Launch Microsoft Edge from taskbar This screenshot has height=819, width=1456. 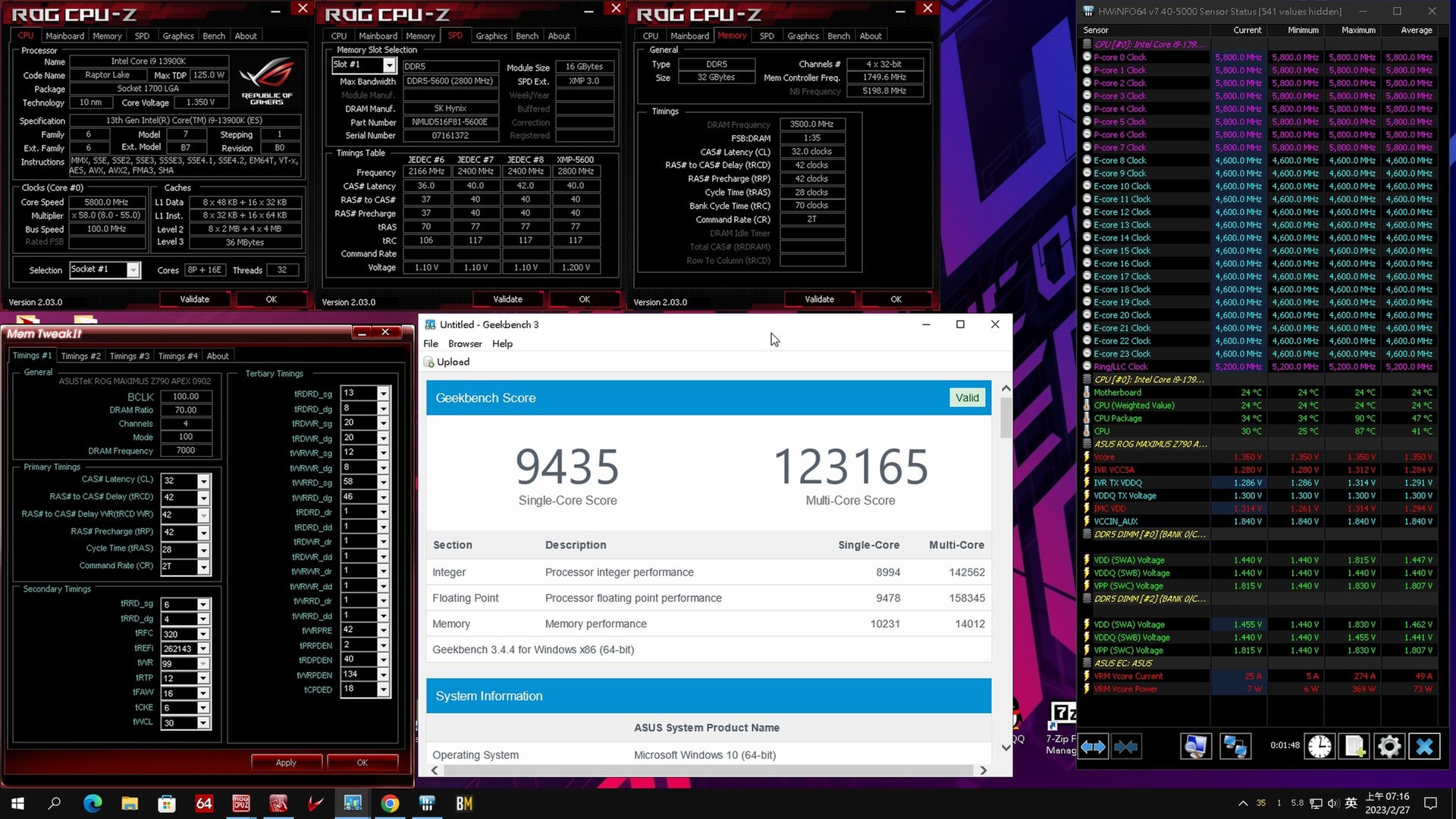93,803
